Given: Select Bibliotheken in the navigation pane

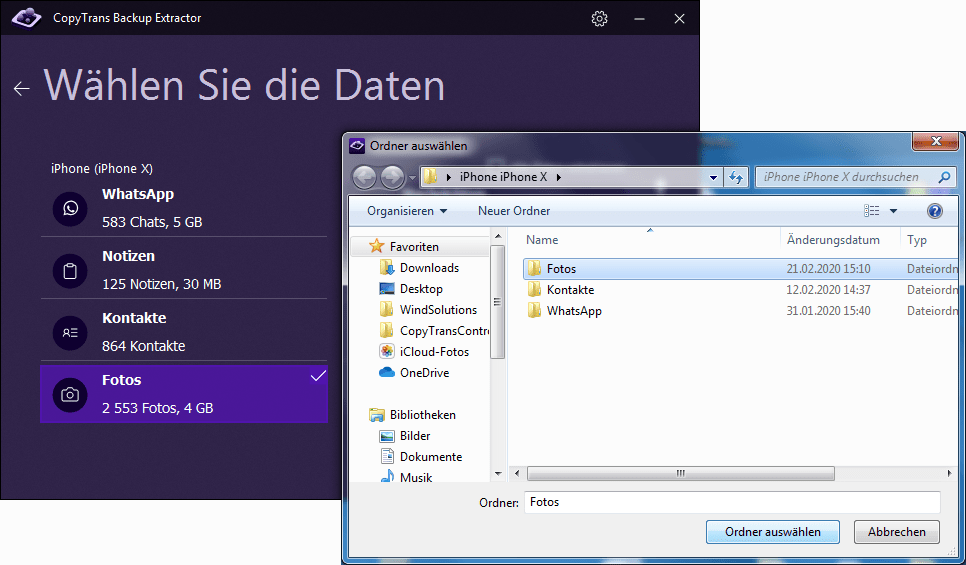Looking at the screenshot, I should pyautogui.click(x=422, y=415).
